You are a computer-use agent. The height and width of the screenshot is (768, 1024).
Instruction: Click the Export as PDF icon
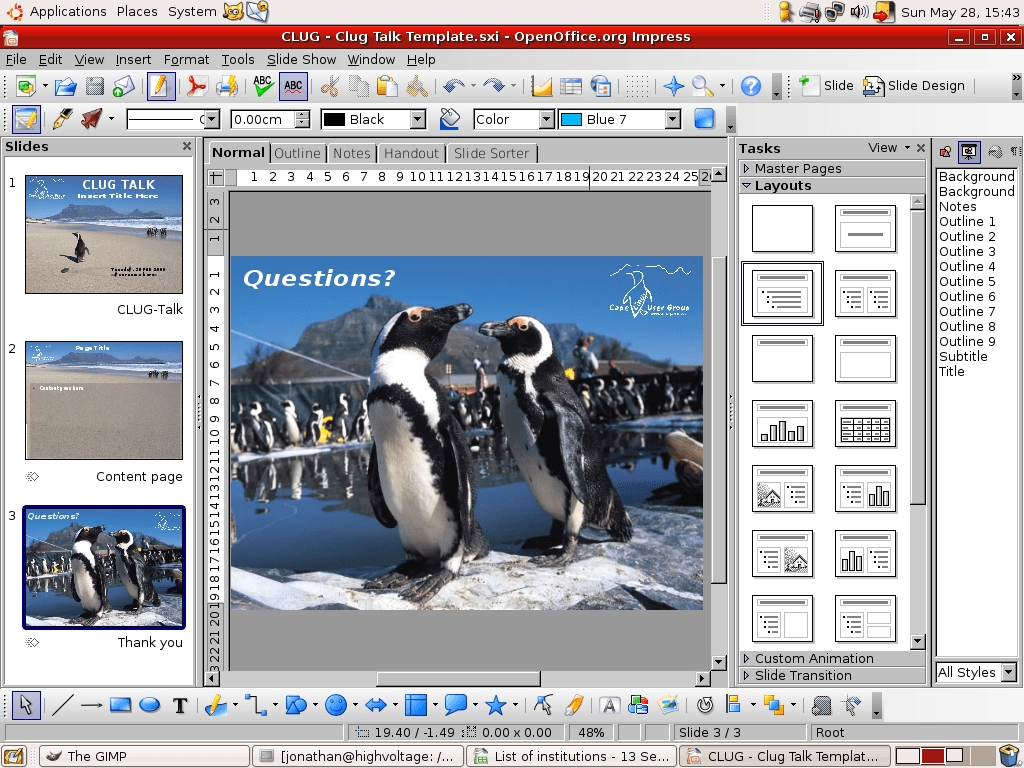click(x=197, y=86)
